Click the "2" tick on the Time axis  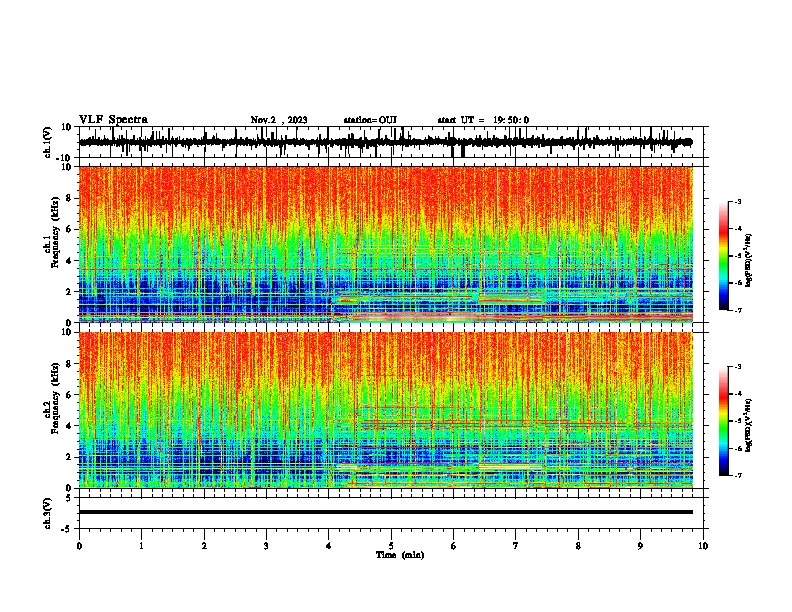(x=204, y=546)
